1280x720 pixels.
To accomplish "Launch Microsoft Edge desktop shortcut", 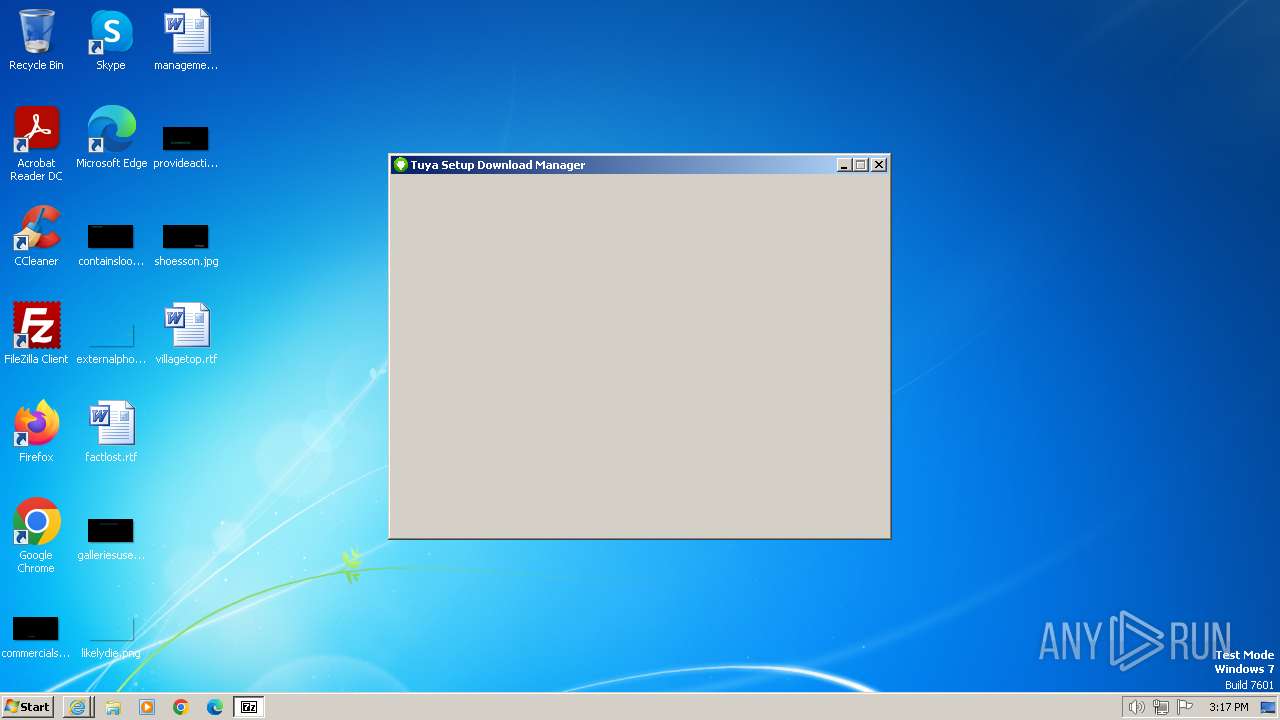I will 111,138.
